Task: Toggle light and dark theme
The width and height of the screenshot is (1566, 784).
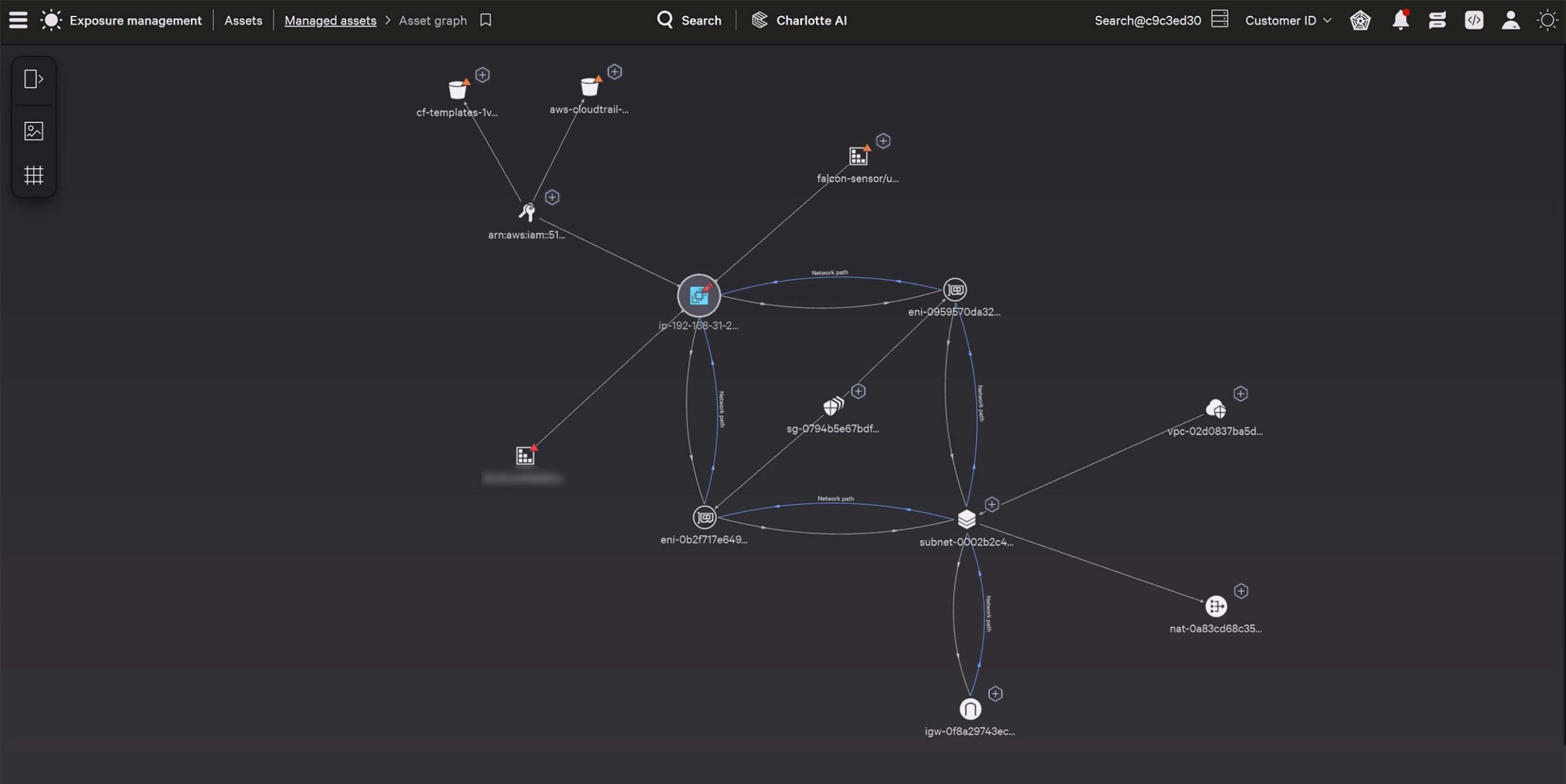Action: click(x=1548, y=20)
